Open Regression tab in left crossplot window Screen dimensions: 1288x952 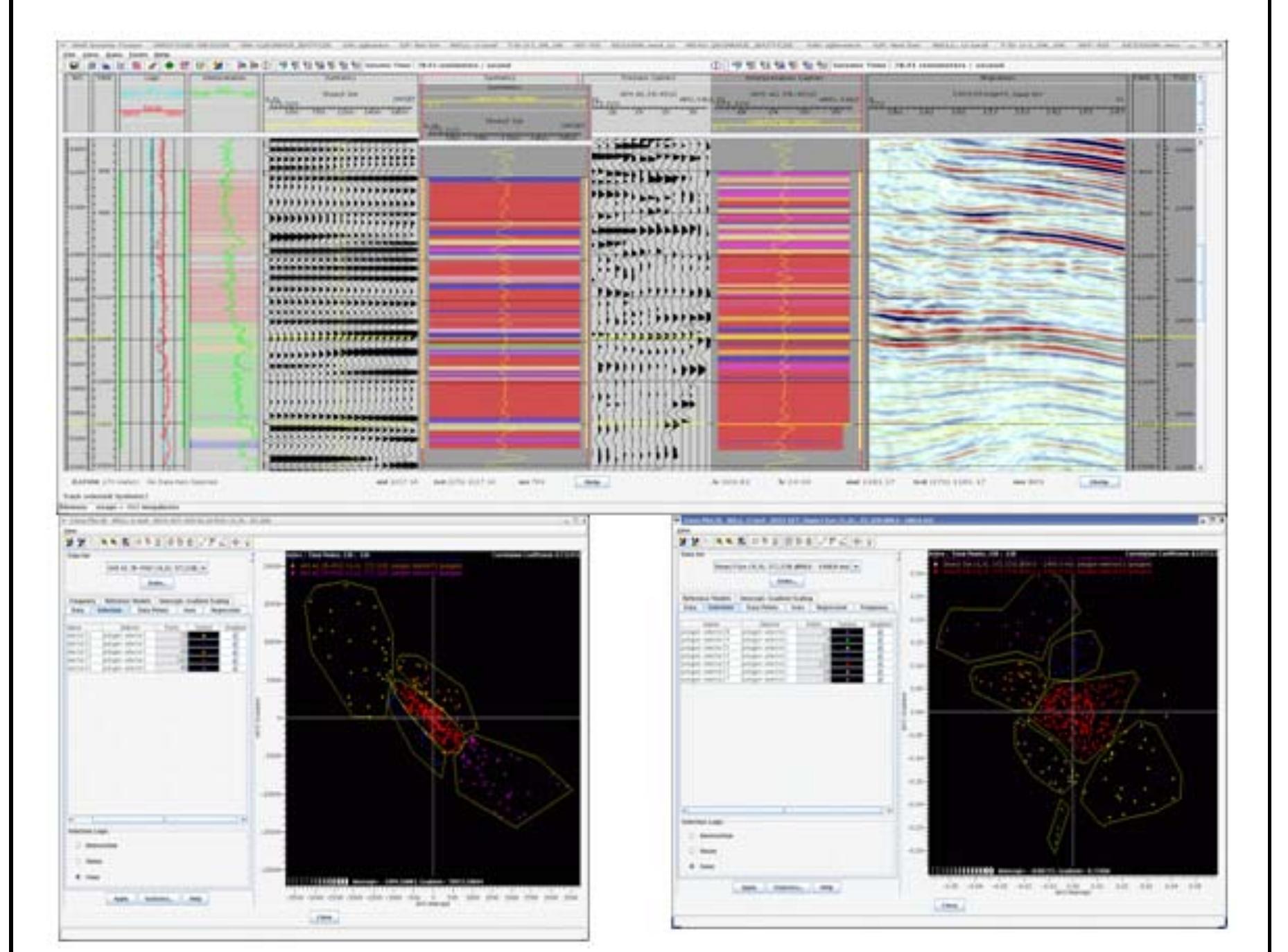coord(225,610)
